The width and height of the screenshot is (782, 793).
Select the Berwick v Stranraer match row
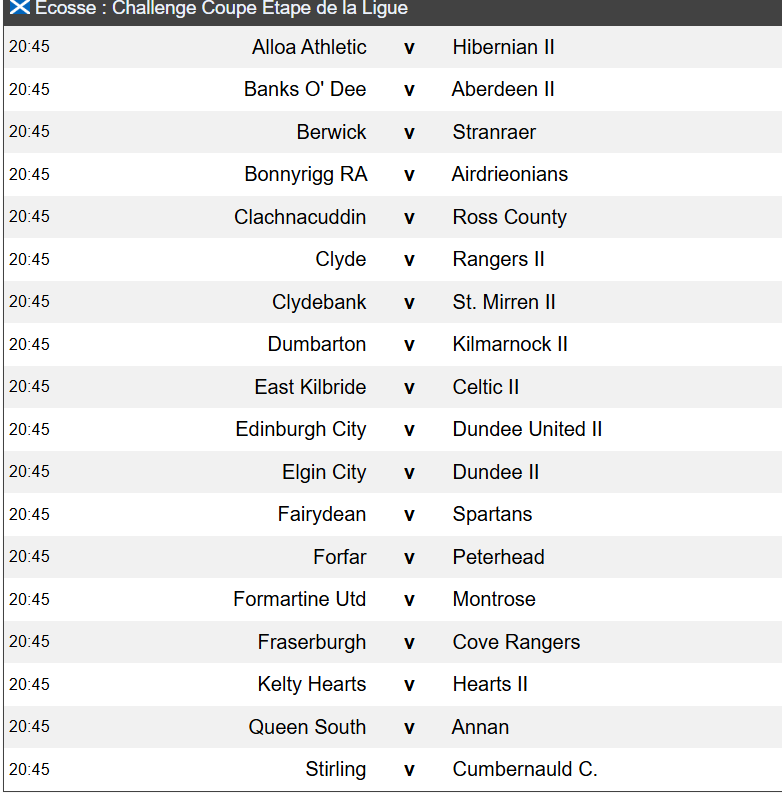(x=393, y=132)
